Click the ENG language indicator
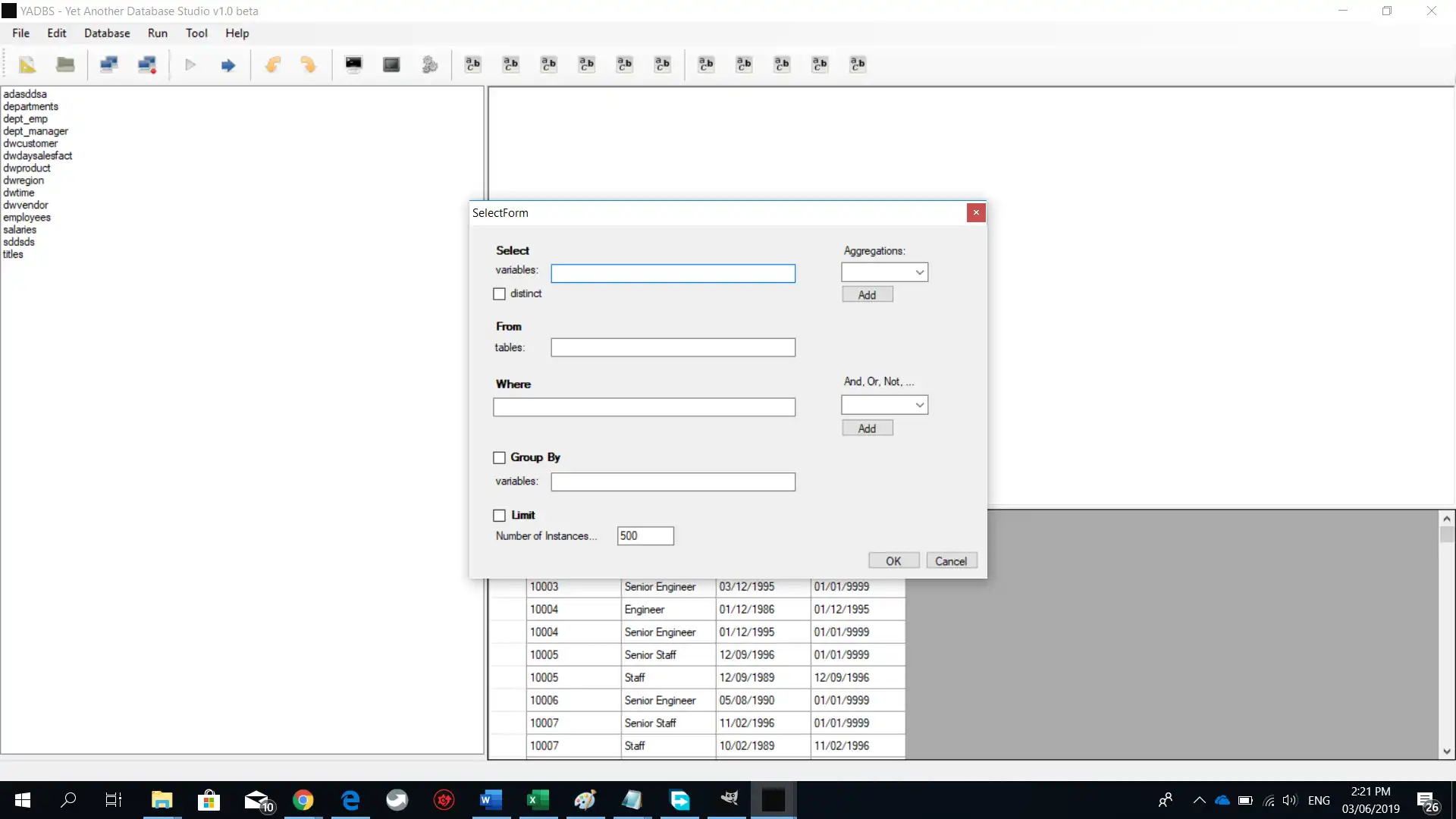The image size is (1456, 819). point(1319,801)
